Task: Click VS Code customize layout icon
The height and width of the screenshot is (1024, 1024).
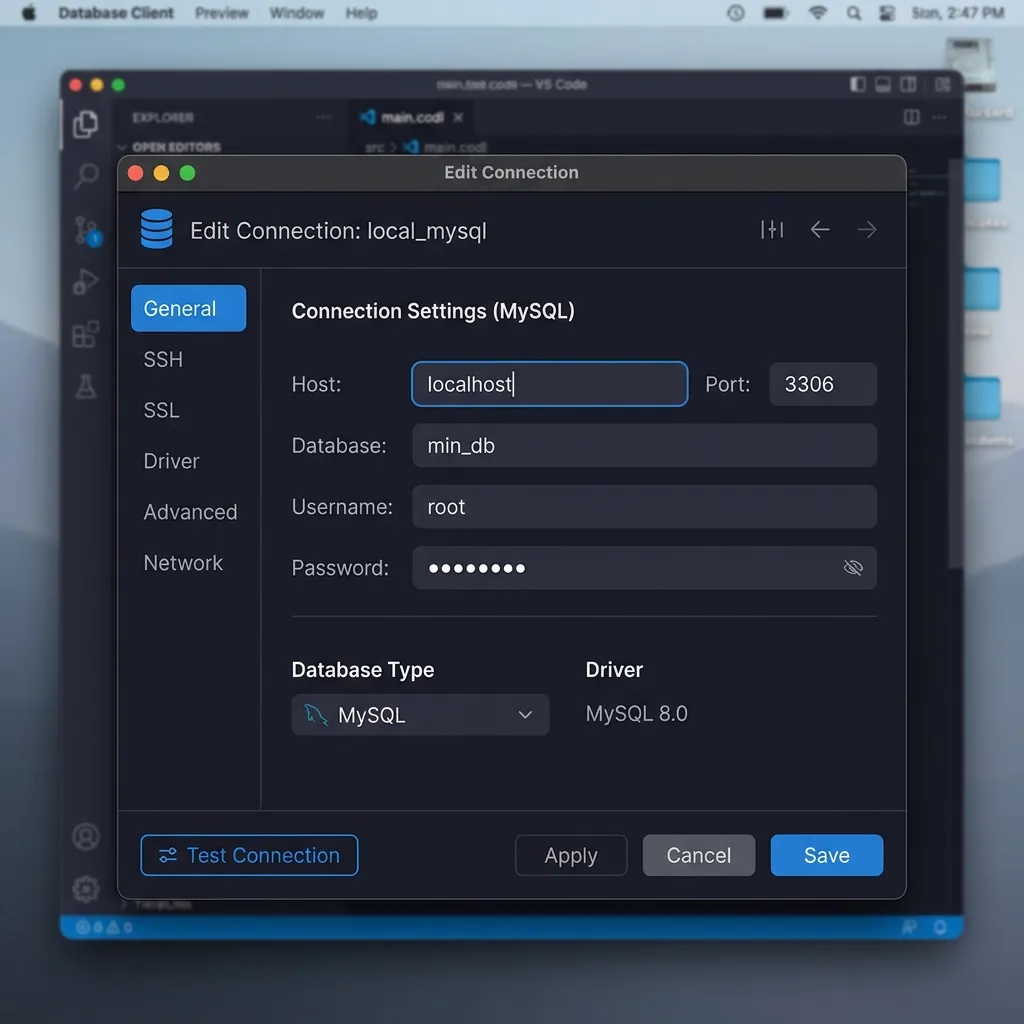Action: (x=942, y=84)
